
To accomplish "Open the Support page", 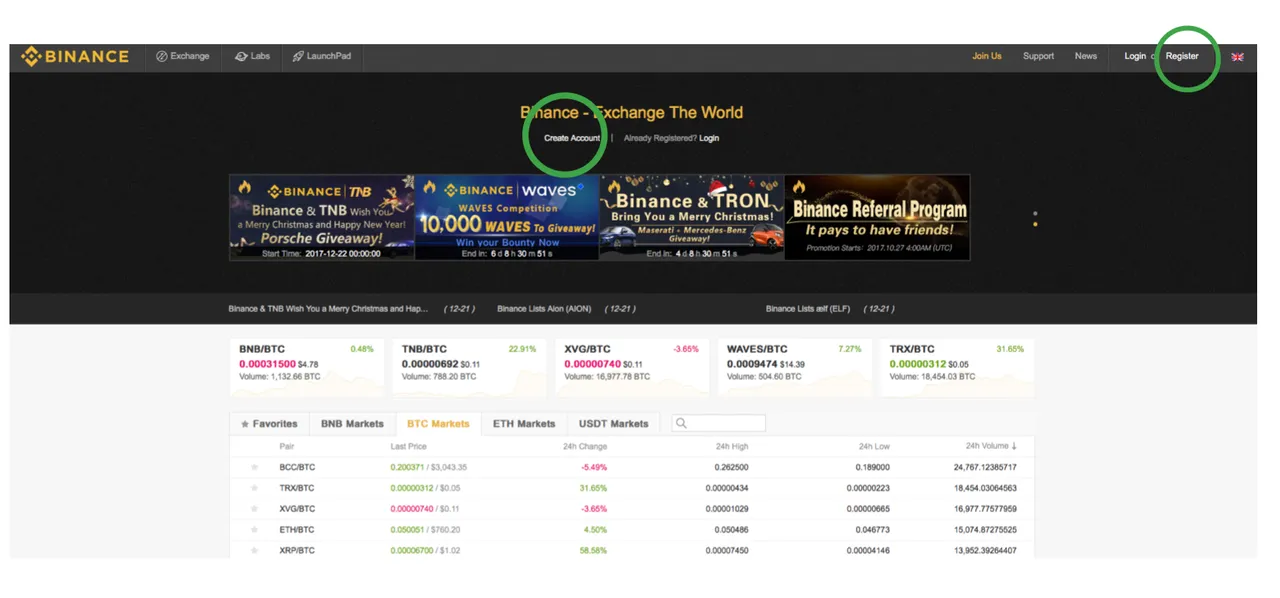I will pos(1038,56).
